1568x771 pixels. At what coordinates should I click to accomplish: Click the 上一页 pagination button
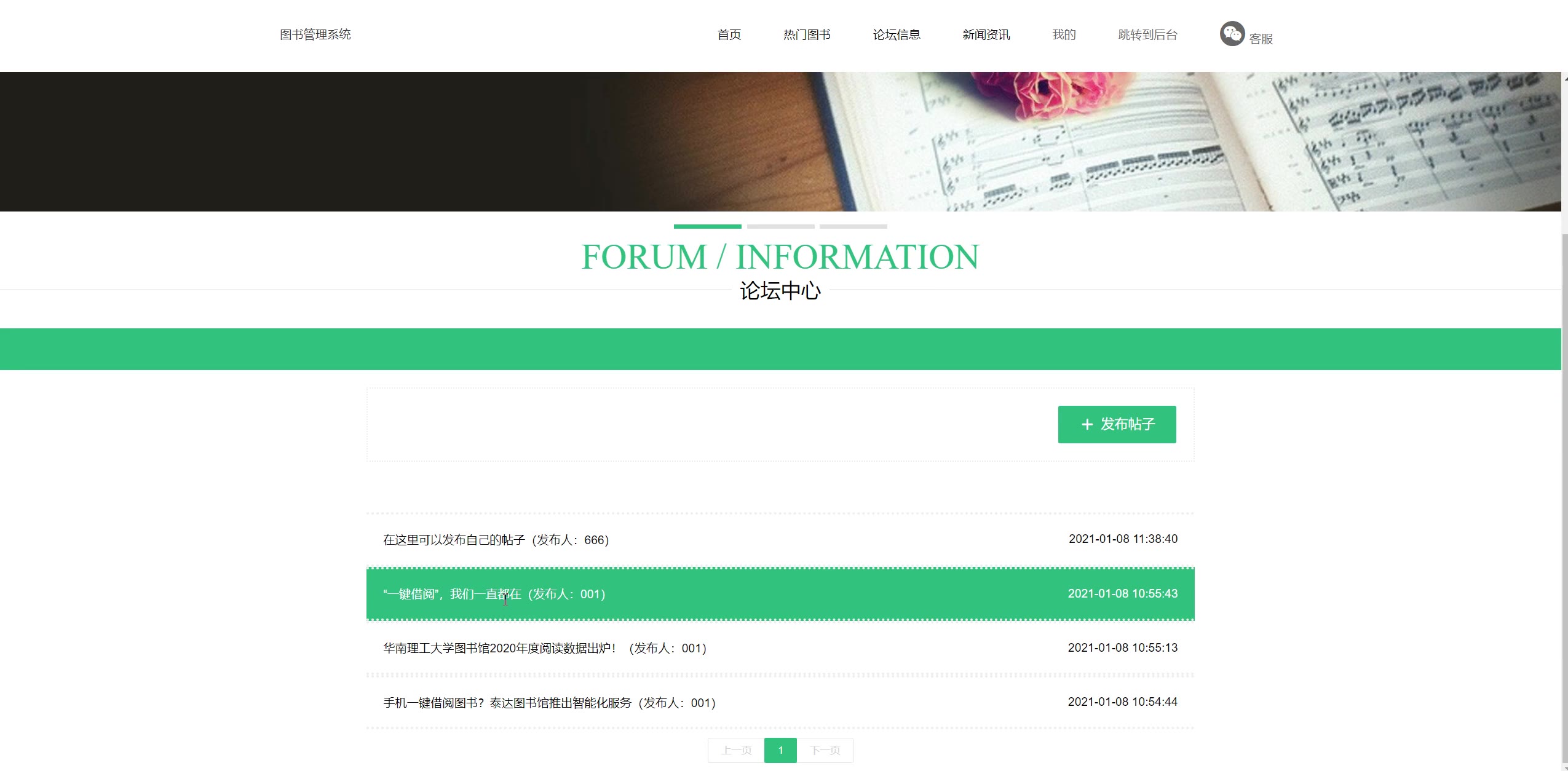click(x=736, y=750)
